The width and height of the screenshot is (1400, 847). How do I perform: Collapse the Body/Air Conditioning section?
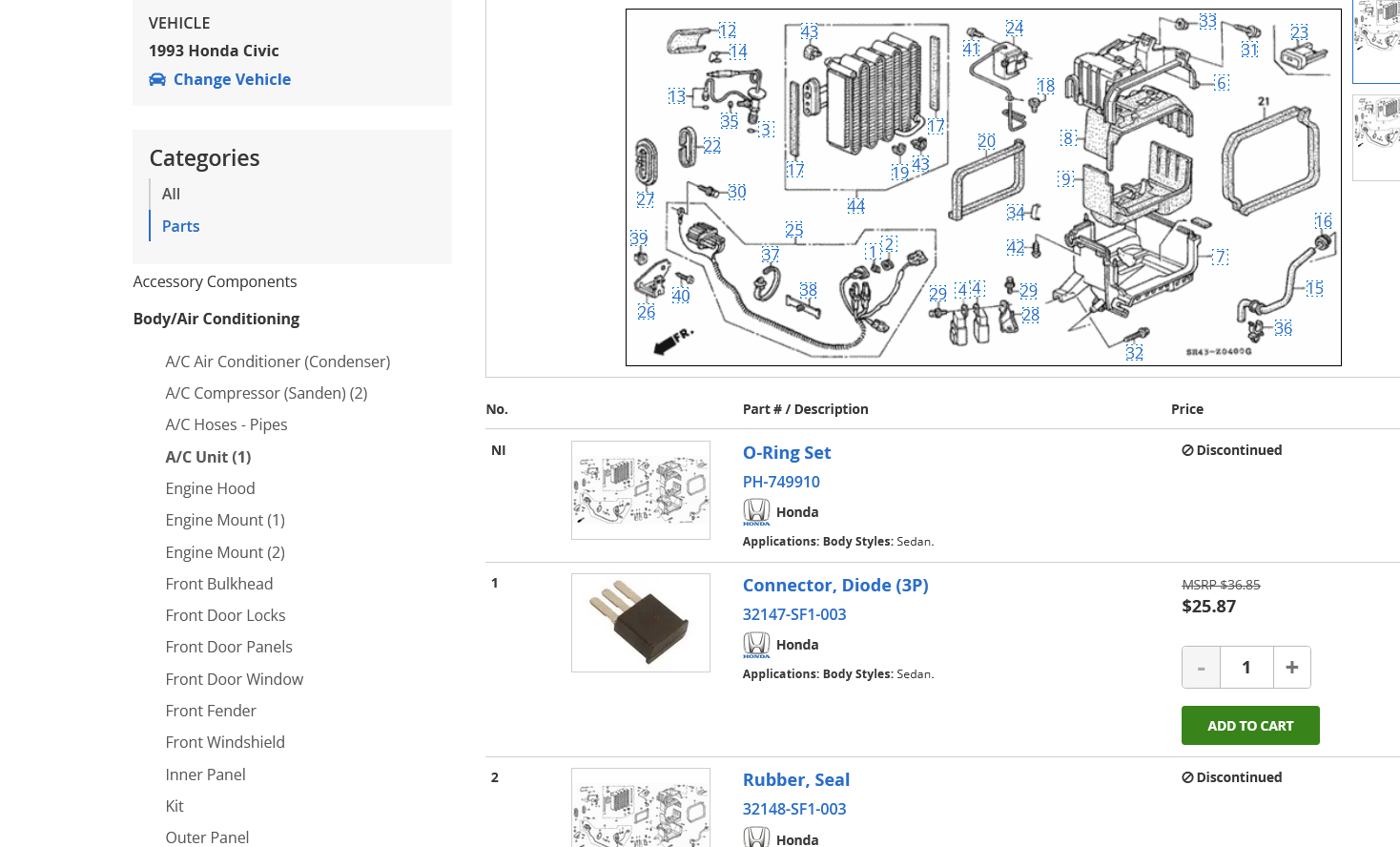[216, 319]
